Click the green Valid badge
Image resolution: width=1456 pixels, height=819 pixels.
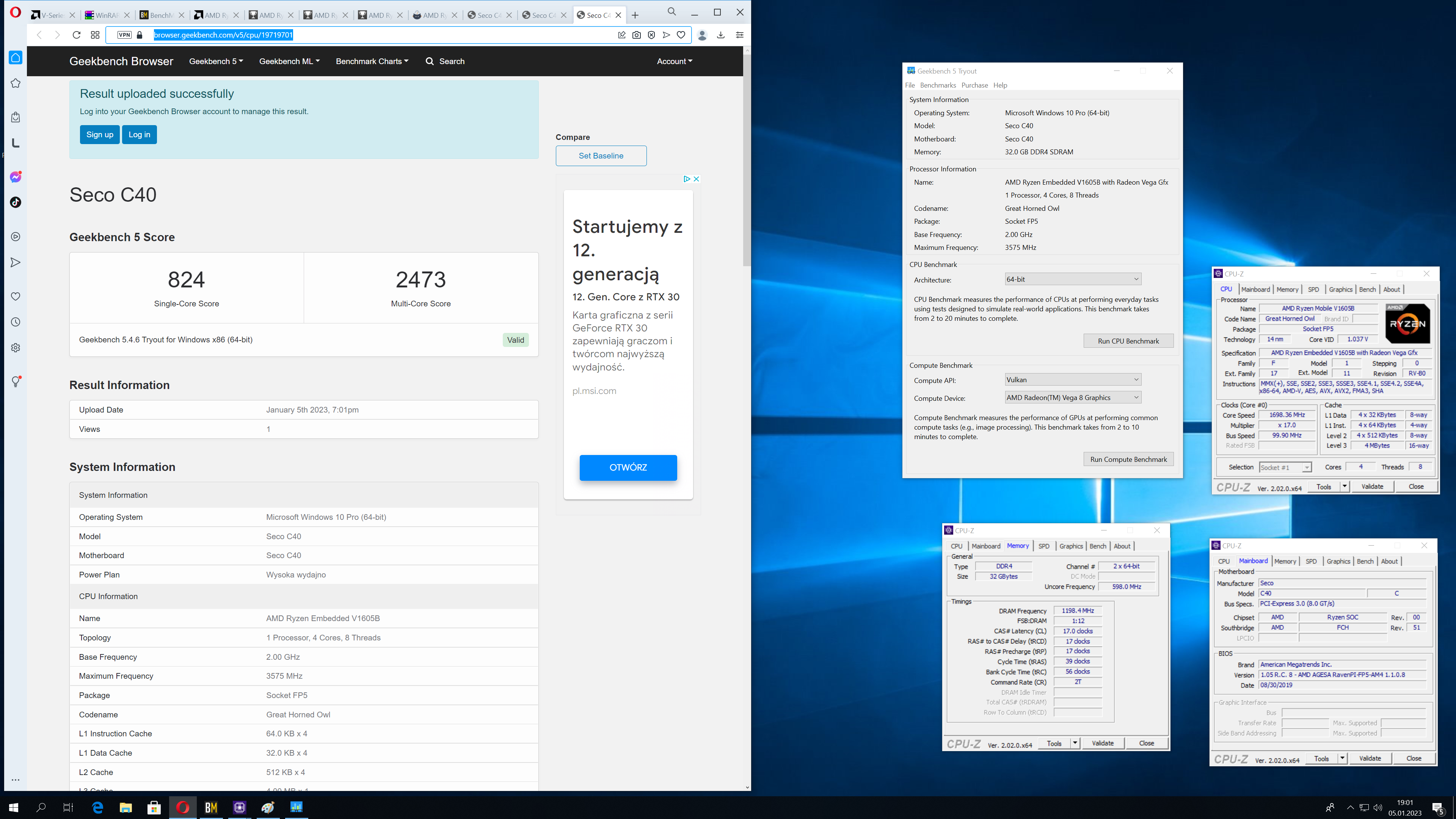pyautogui.click(x=516, y=340)
